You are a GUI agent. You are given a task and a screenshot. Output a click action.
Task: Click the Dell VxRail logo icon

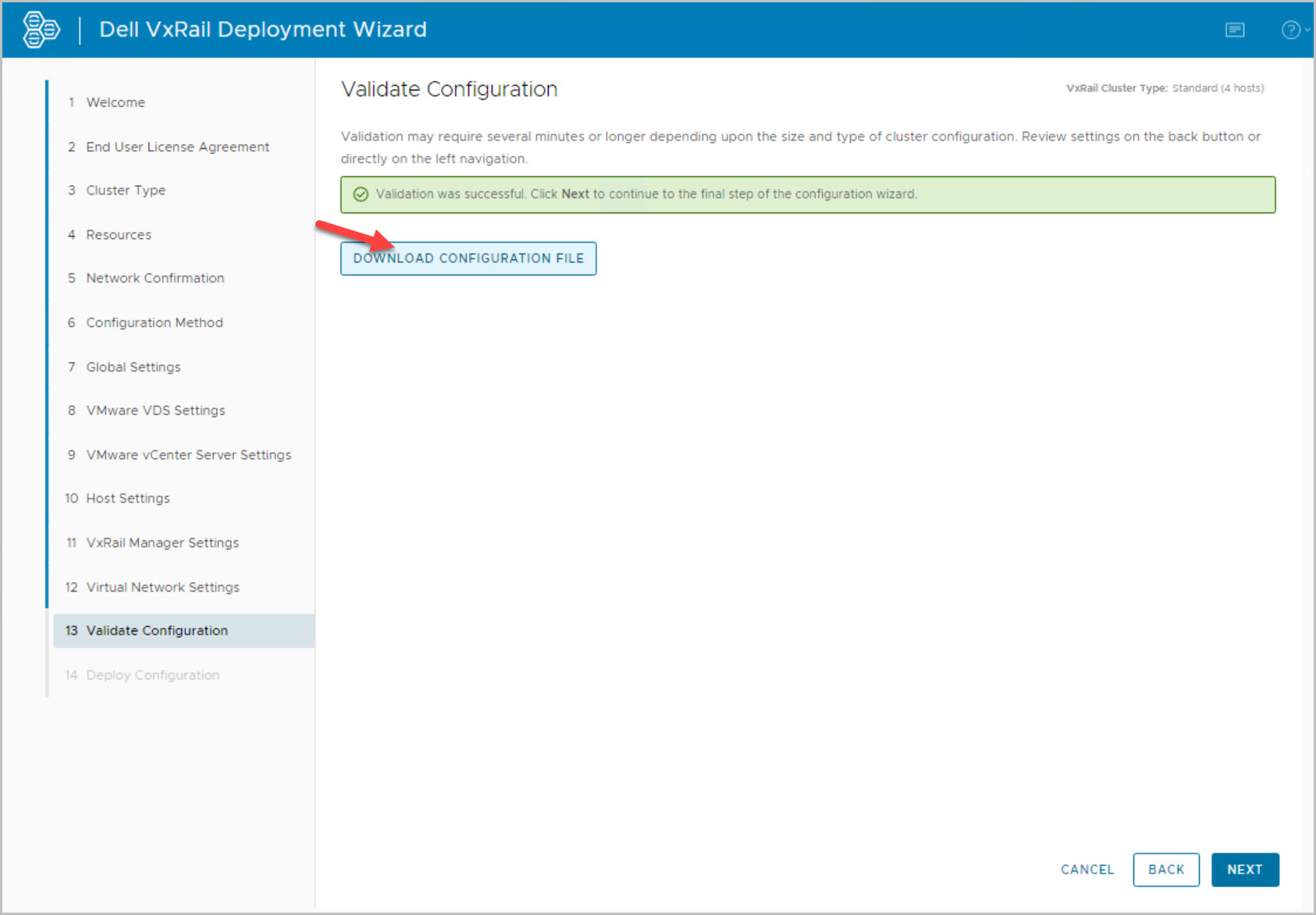coord(41,30)
